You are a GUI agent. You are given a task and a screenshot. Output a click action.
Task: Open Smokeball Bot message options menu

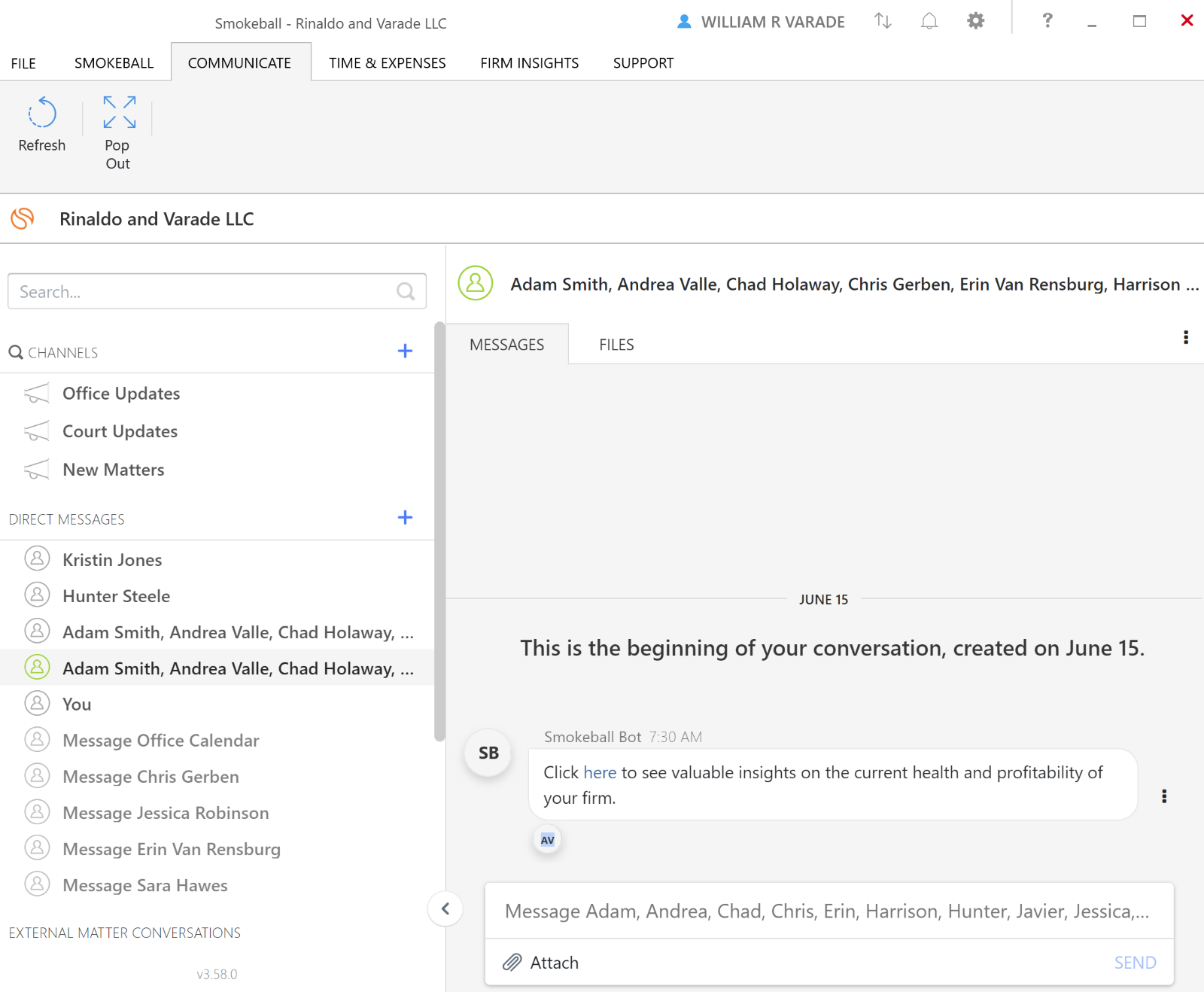click(1164, 796)
